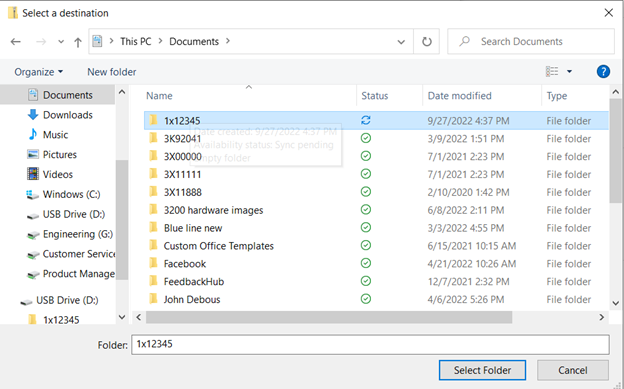This screenshot has height=389, width=624.
Task: Select the 3X11111 folder
Action: [x=182, y=174]
